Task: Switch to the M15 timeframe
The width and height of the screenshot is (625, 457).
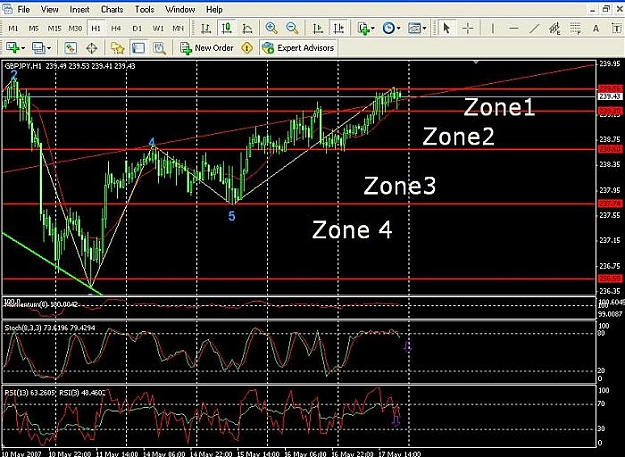Action: point(55,28)
